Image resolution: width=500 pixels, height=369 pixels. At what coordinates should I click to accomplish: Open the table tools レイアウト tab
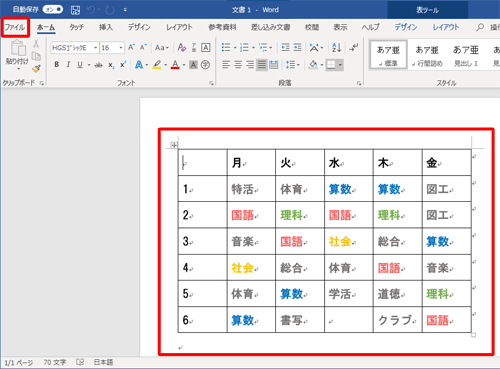446,27
